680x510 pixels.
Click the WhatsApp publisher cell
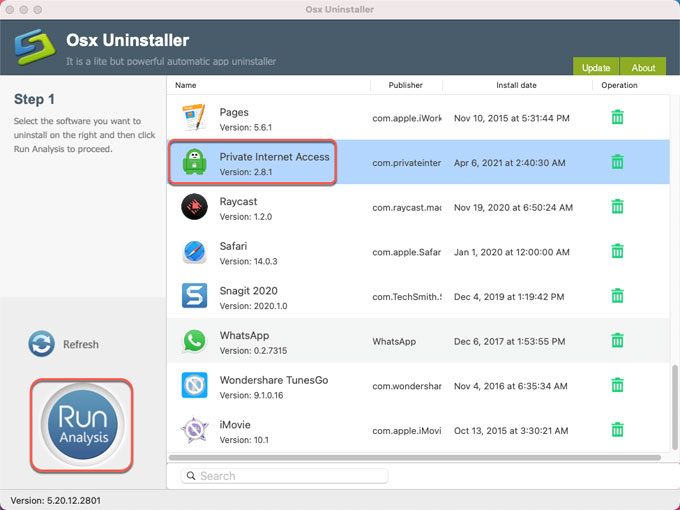[394, 341]
